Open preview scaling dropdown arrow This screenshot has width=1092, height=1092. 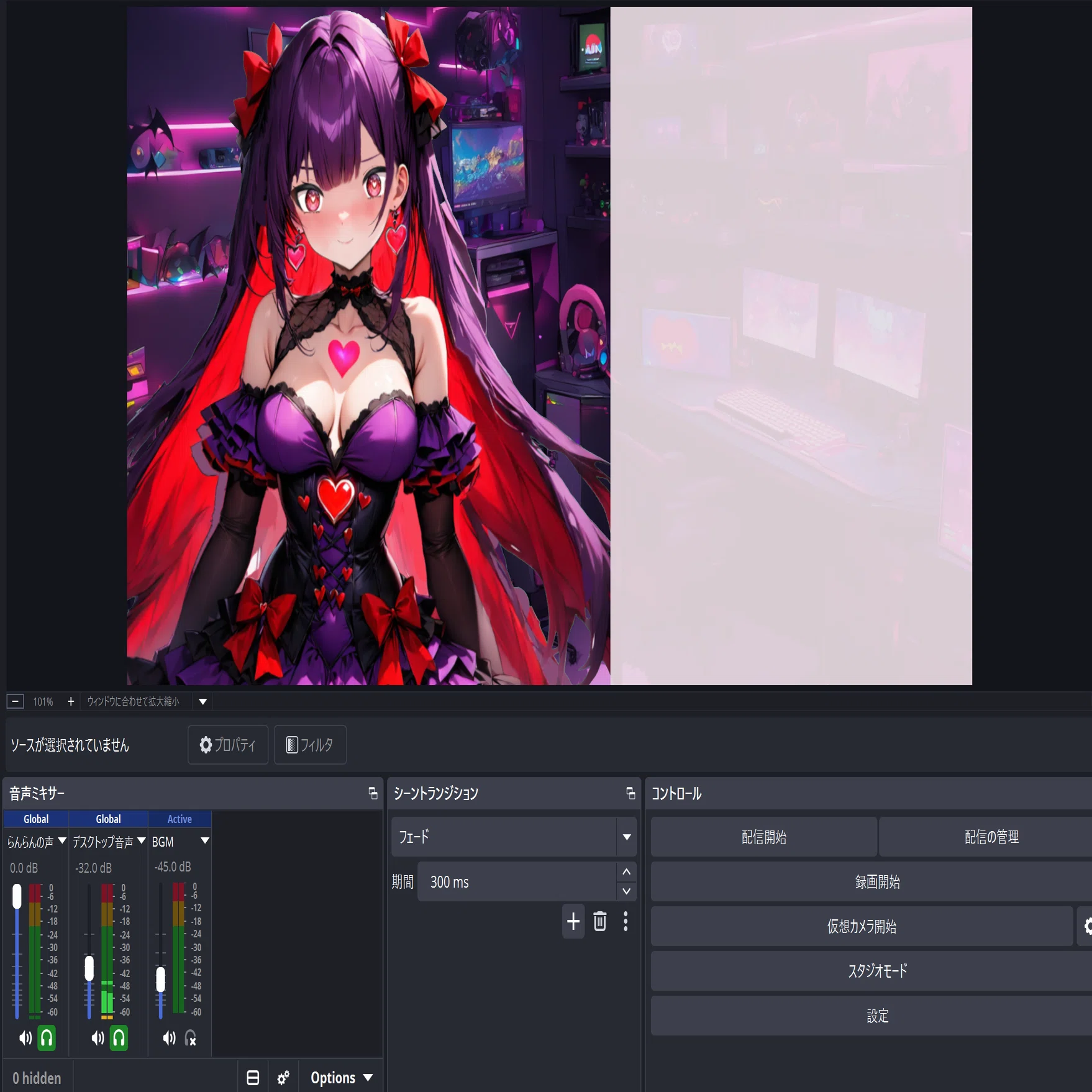point(202,701)
